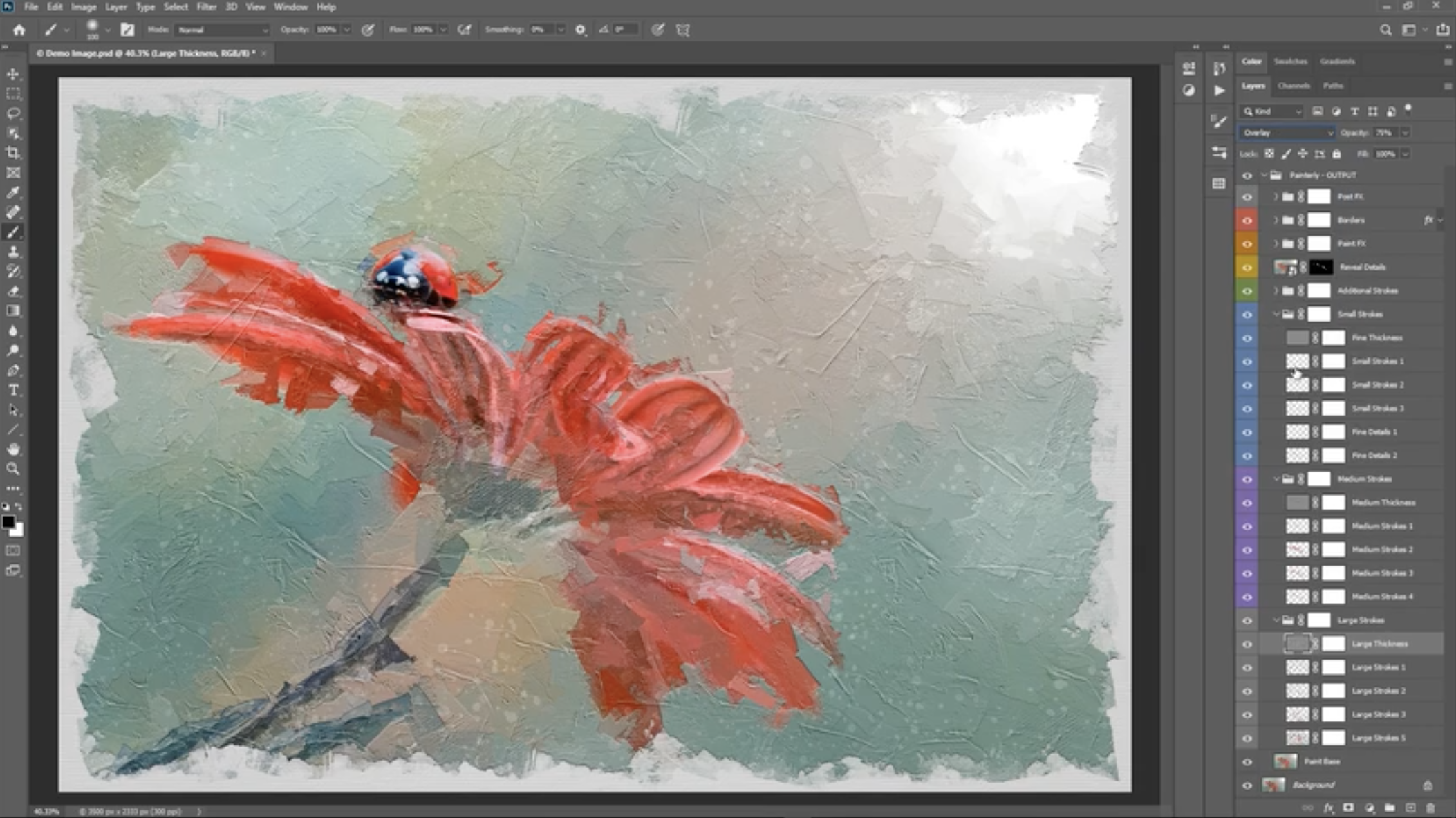Select the Pen tool
This screenshot has height=818, width=1456.
[x=13, y=371]
